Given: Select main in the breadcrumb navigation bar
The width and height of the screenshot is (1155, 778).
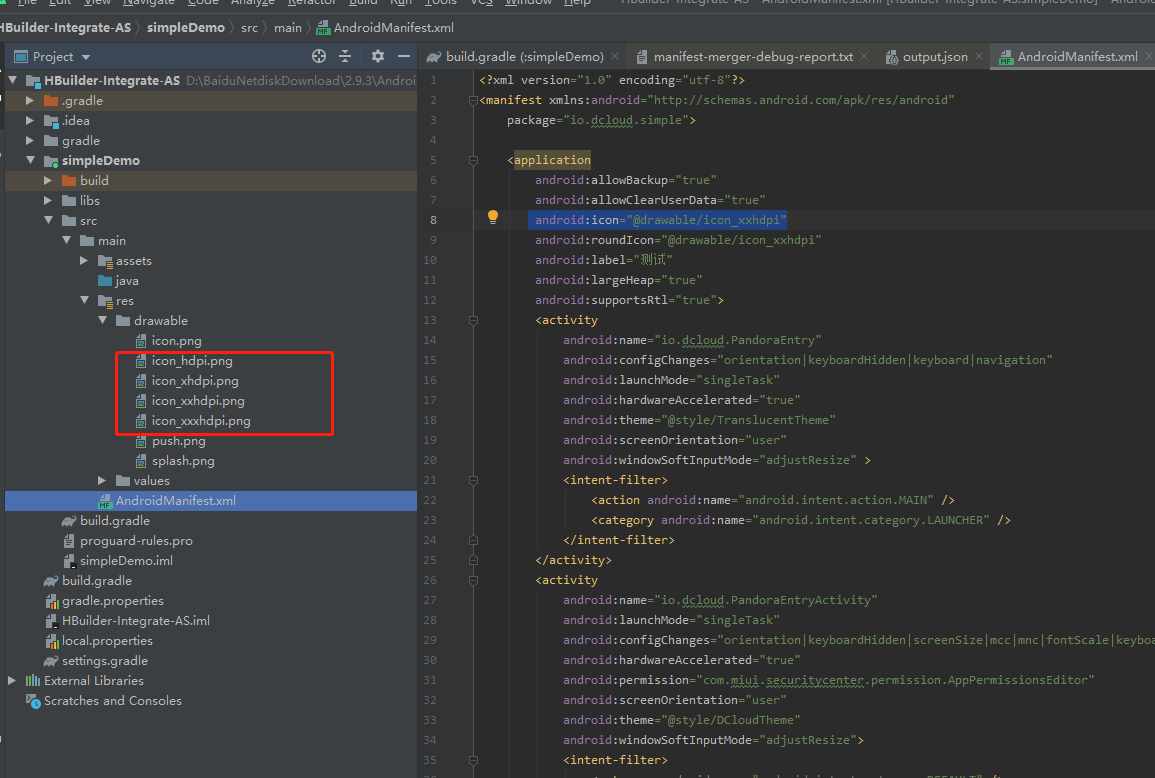Looking at the screenshot, I should (287, 28).
